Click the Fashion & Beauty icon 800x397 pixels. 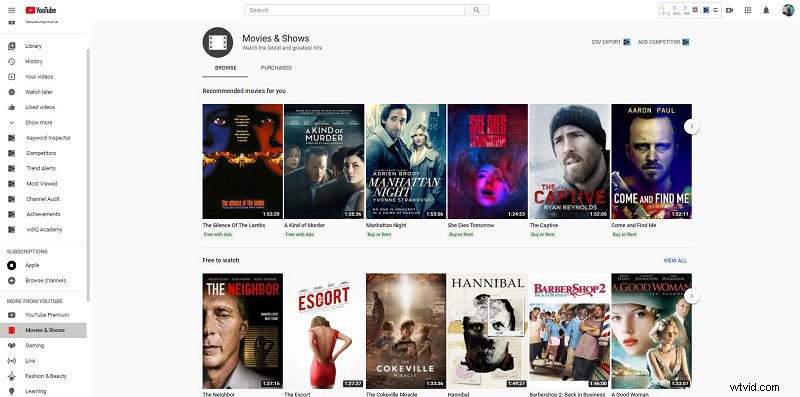click(12, 376)
